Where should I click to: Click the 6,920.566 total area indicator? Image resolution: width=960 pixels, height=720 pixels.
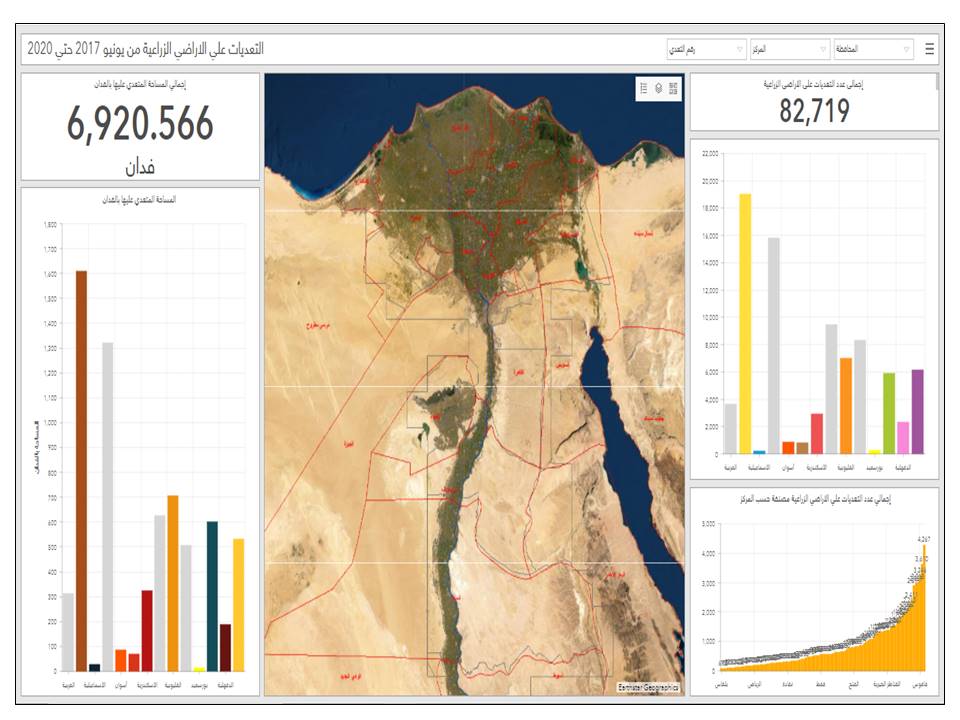tap(140, 125)
